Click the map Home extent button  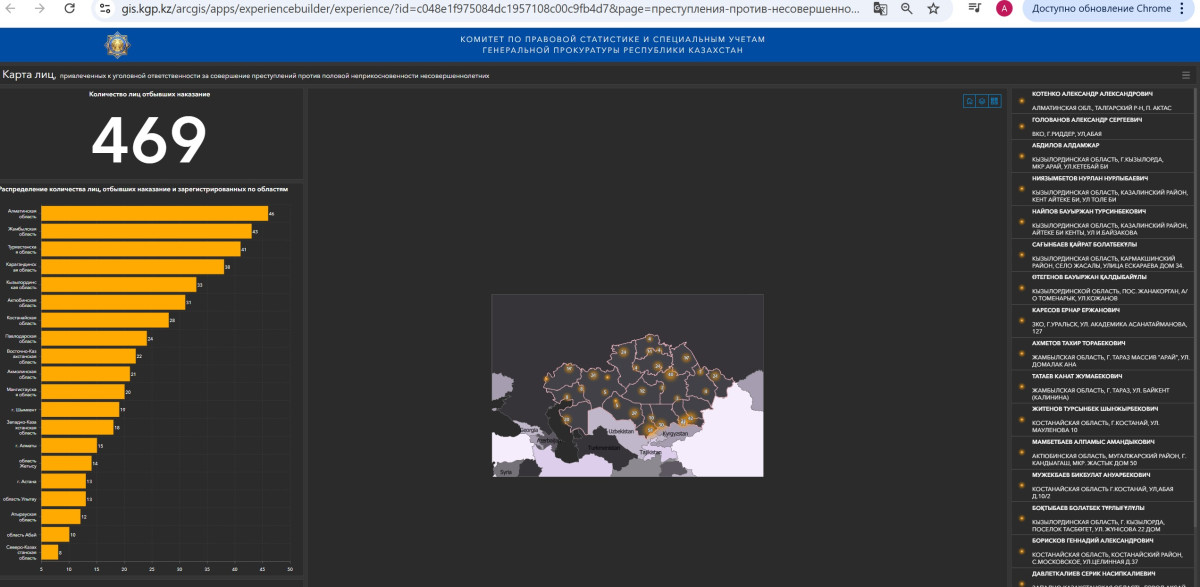(969, 101)
